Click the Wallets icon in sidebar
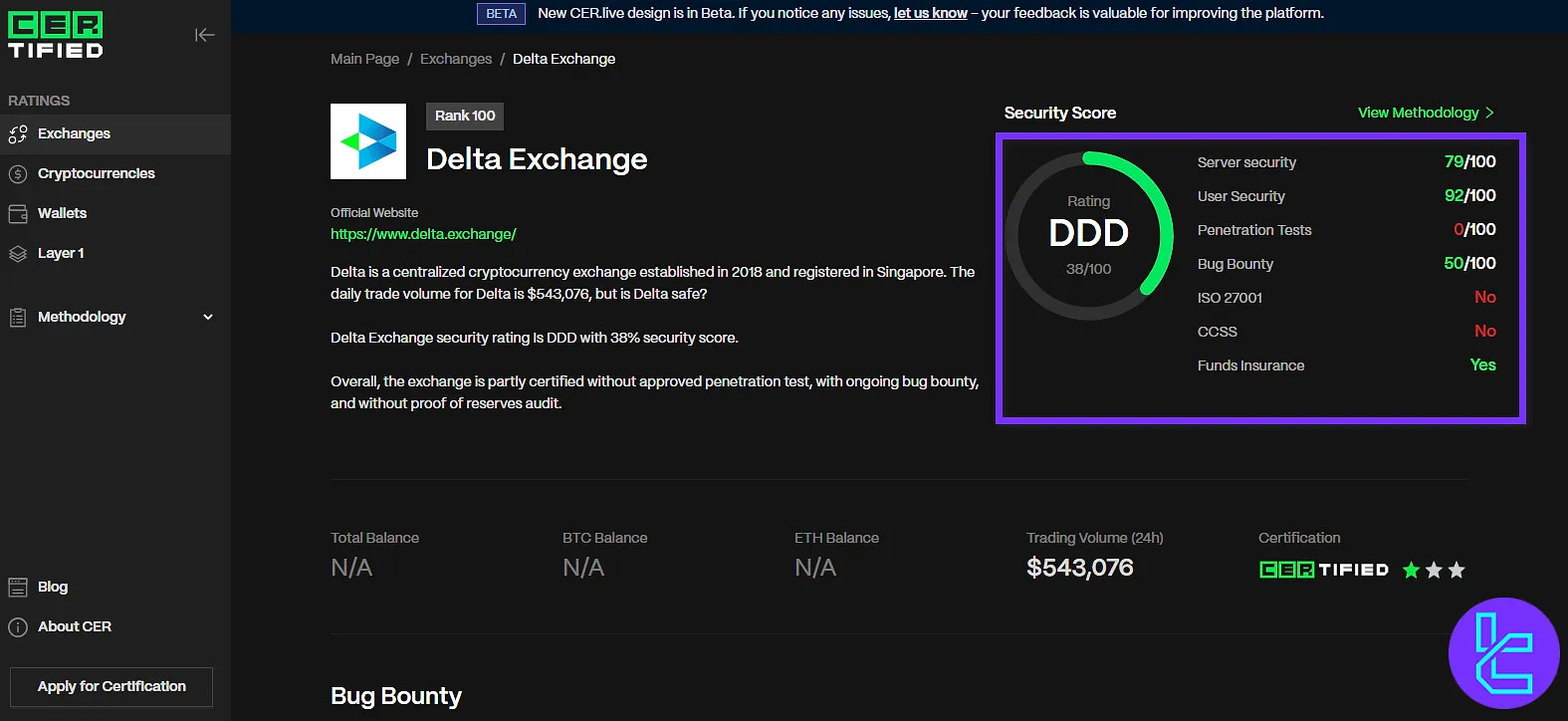1568x721 pixels. tap(18, 214)
